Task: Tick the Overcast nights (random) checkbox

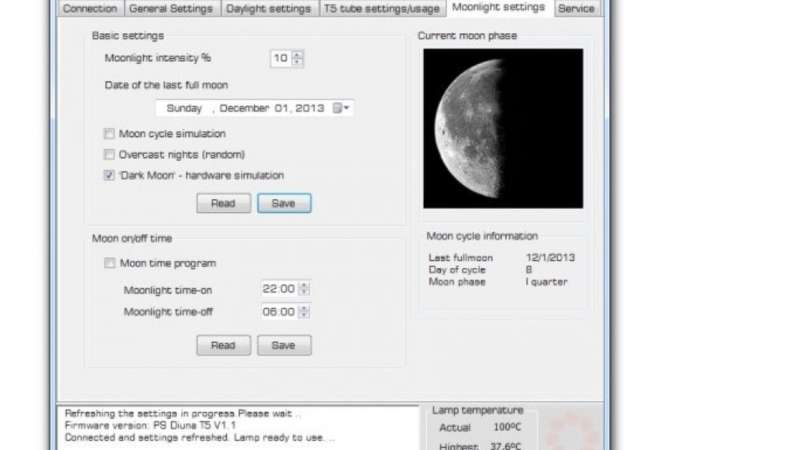Action: click(109, 155)
